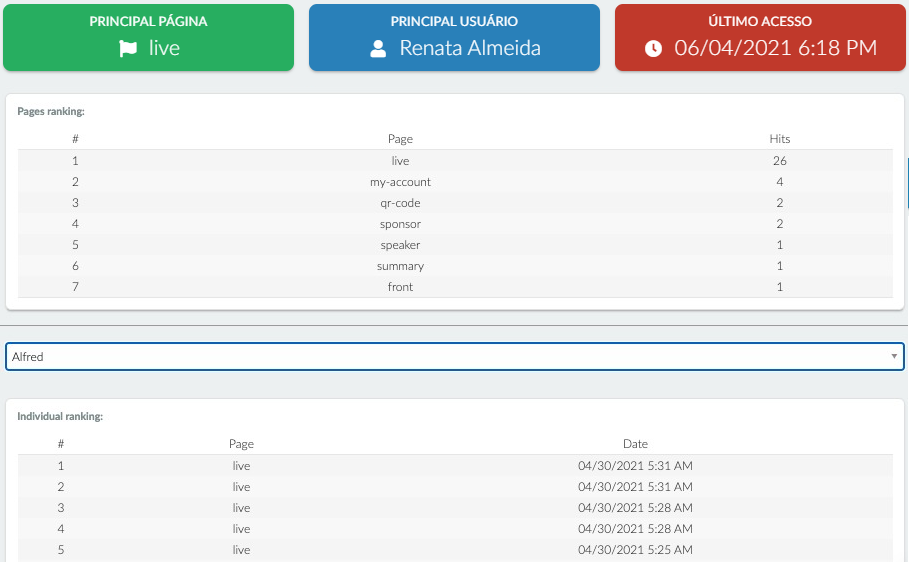Screen dimensions: 909x562
Task: Select the green Principal Página card
Action: click(x=148, y=38)
